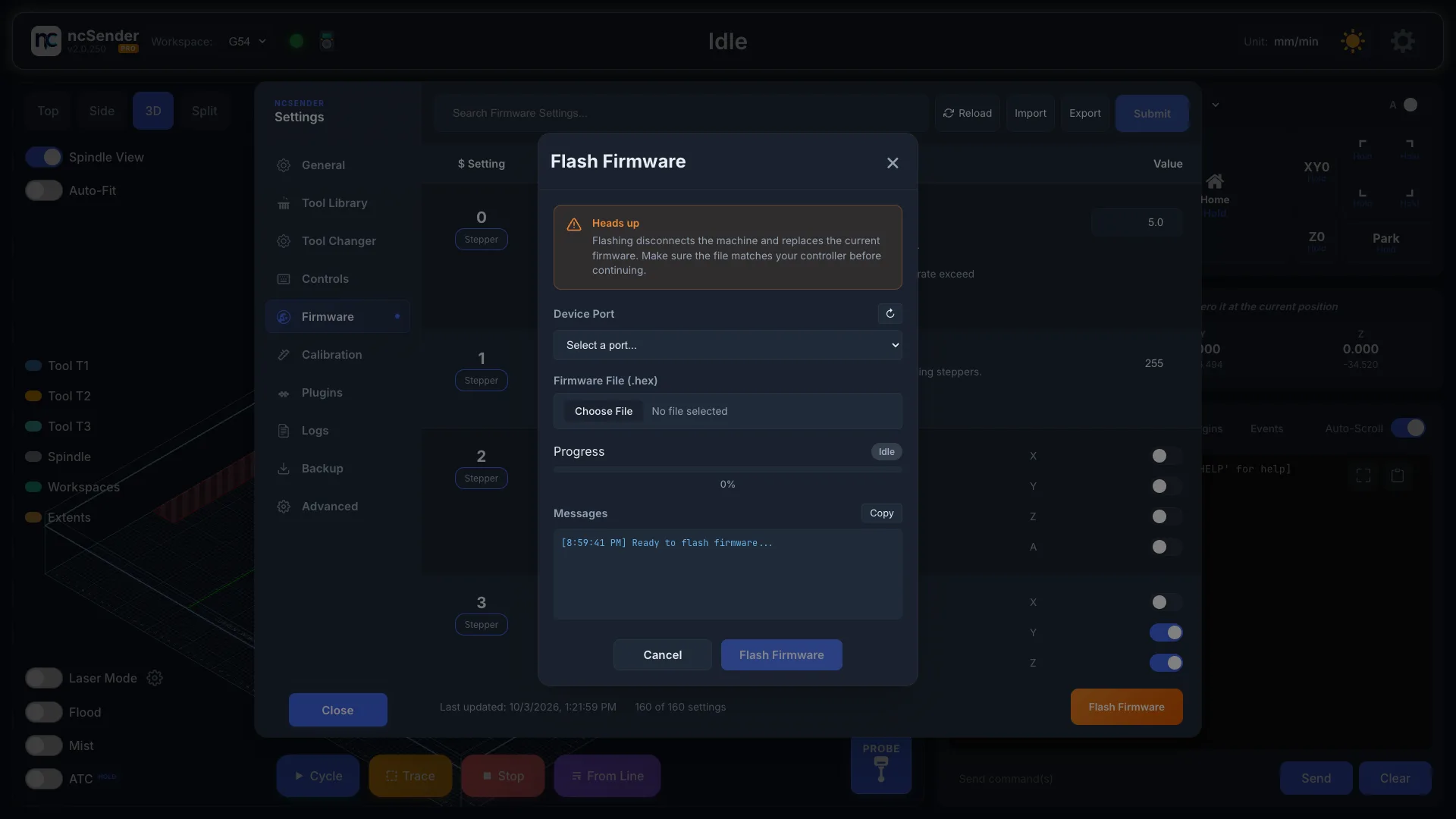Click the Search Firmware Settings field
The height and width of the screenshot is (819, 1456).
(x=681, y=113)
